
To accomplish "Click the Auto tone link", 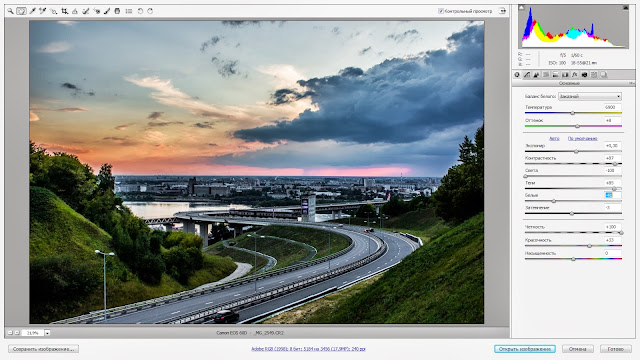I will tap(554, 138).
